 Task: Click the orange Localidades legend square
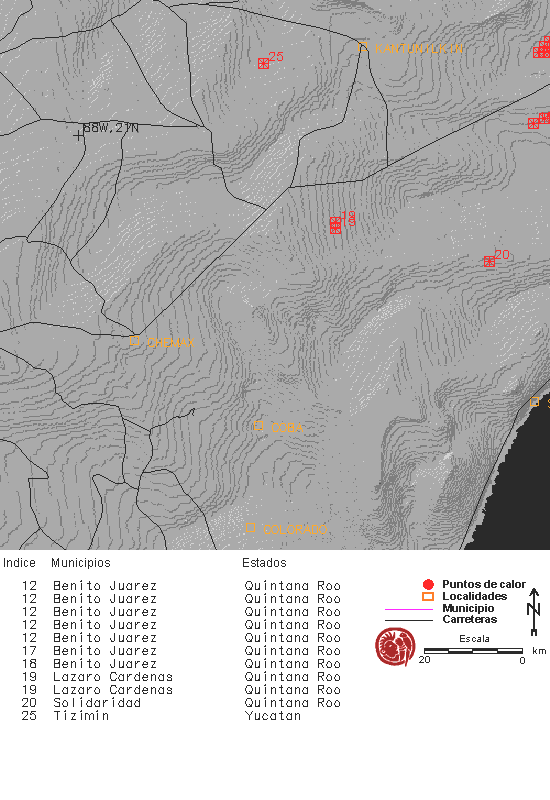pos(428,596)
